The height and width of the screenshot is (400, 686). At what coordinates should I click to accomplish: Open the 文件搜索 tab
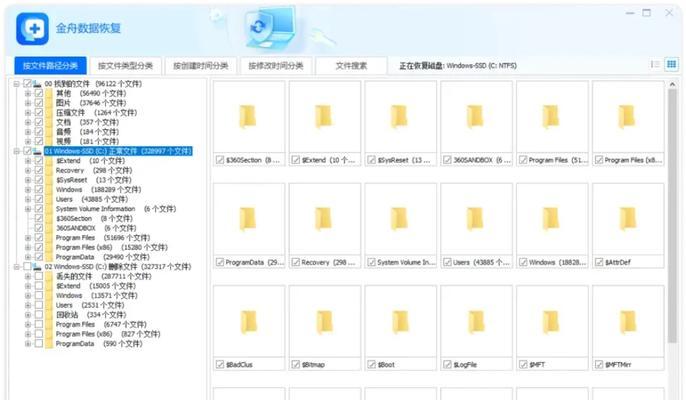click(351, 66)
